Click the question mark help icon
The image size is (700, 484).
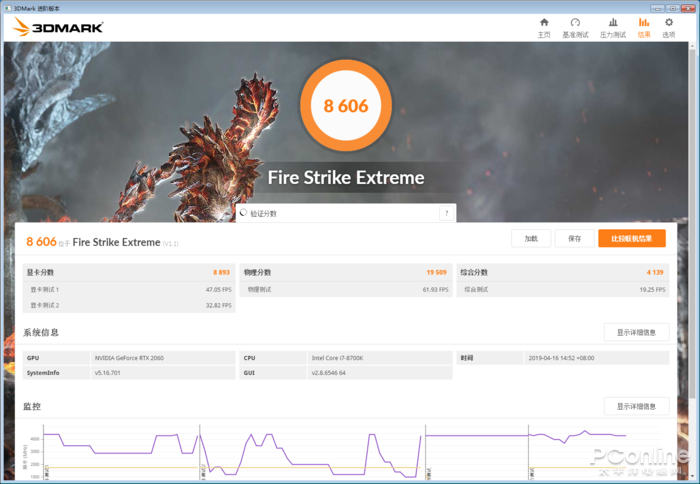click(x=446, y=213)
